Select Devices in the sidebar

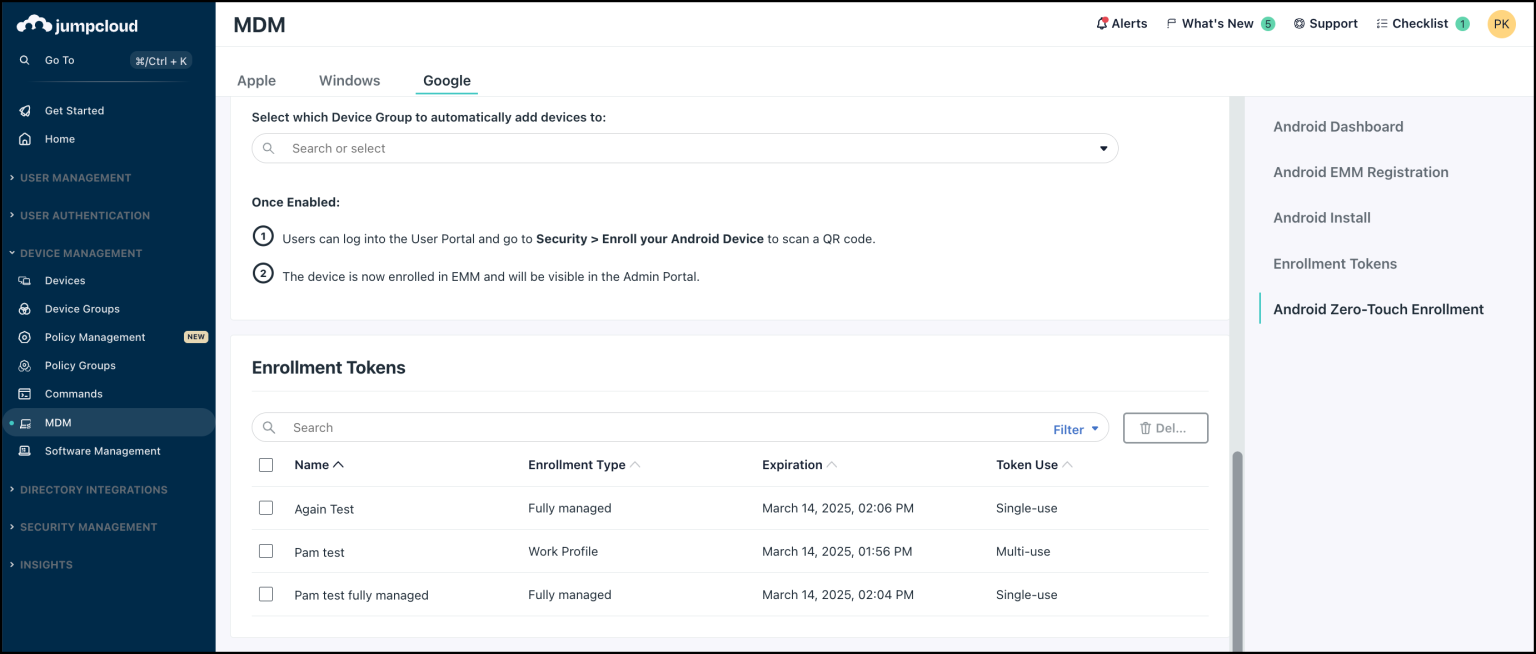[65, 281]
